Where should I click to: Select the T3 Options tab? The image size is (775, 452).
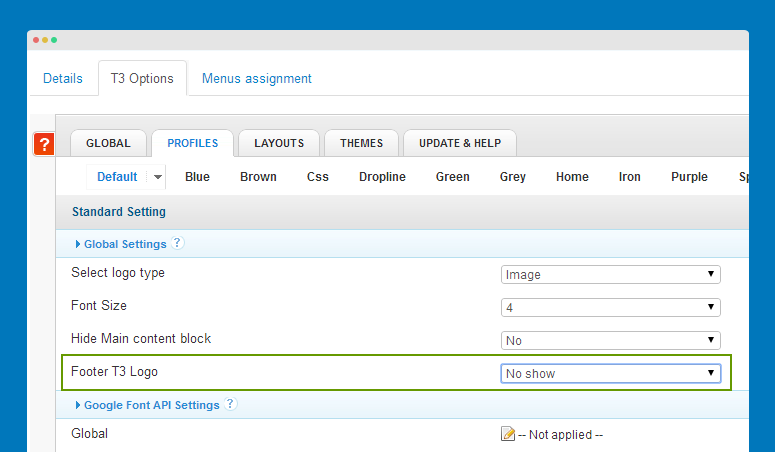coord(142,78)
